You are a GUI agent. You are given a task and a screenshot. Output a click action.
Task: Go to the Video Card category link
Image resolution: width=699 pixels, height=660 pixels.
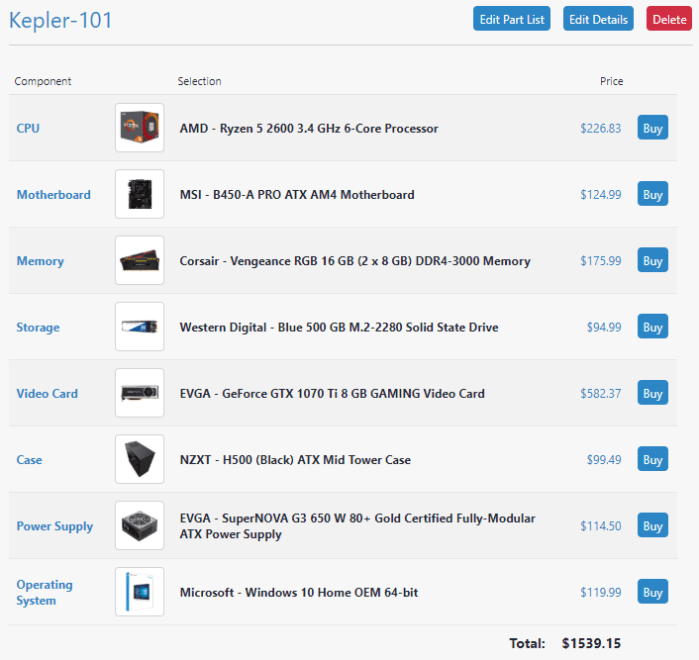(x=47, y=393)
